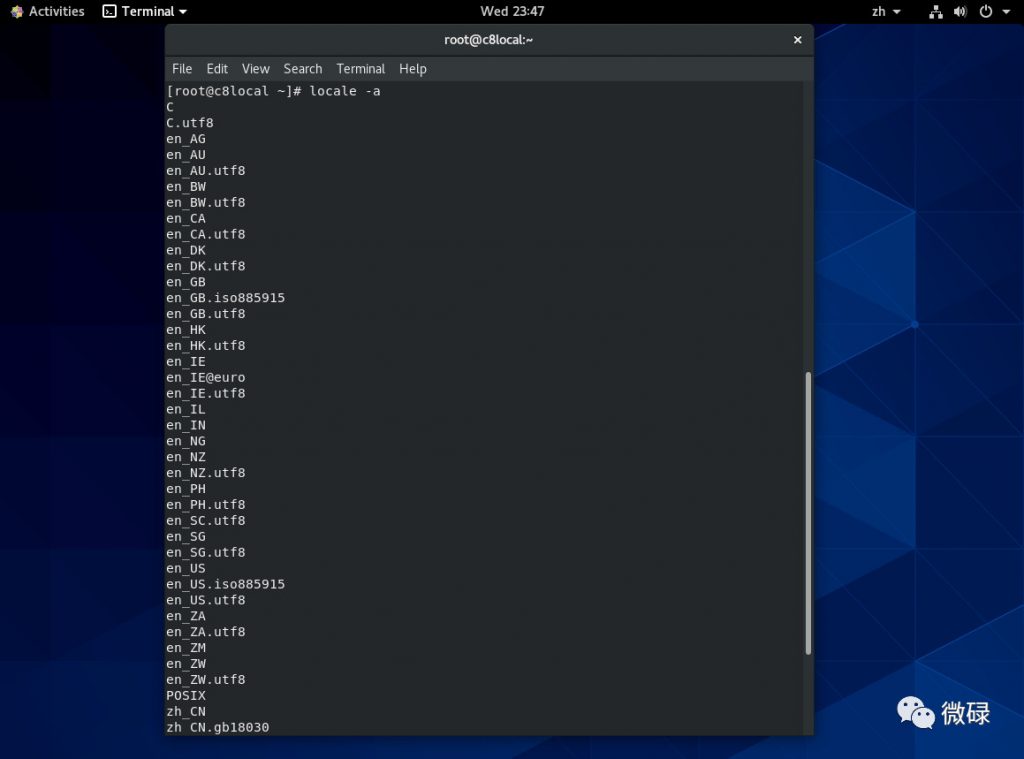The height and width of the screenshot is (759, 1024).
Task: Open the Edit menu
Action: (217, 69)
